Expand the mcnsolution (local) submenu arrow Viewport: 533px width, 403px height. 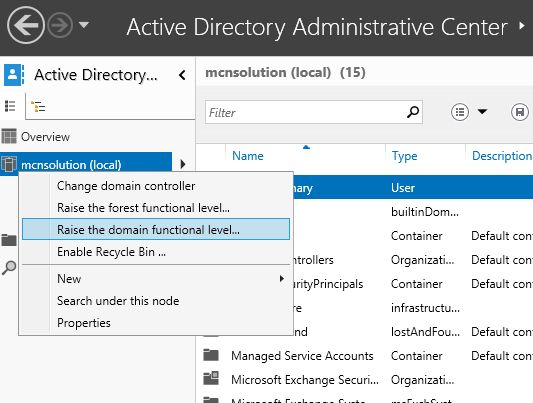pyautogui.click(x=183, y=164)
